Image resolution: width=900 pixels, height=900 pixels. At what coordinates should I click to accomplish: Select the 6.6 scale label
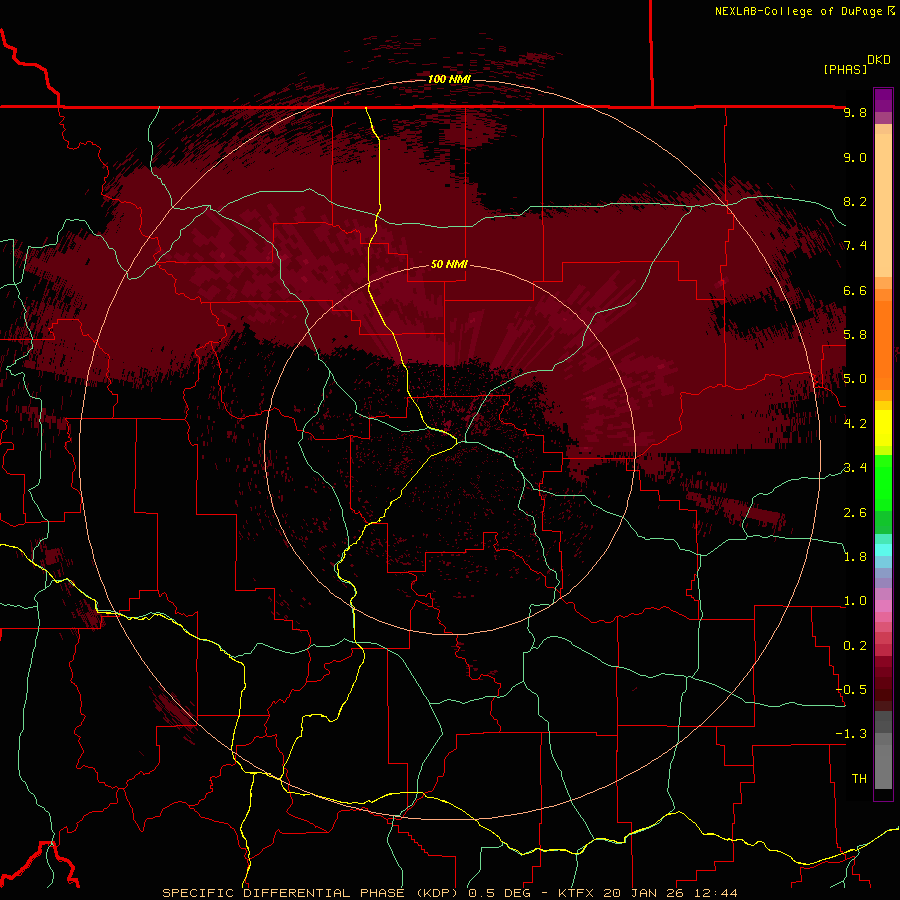(855, 290)
